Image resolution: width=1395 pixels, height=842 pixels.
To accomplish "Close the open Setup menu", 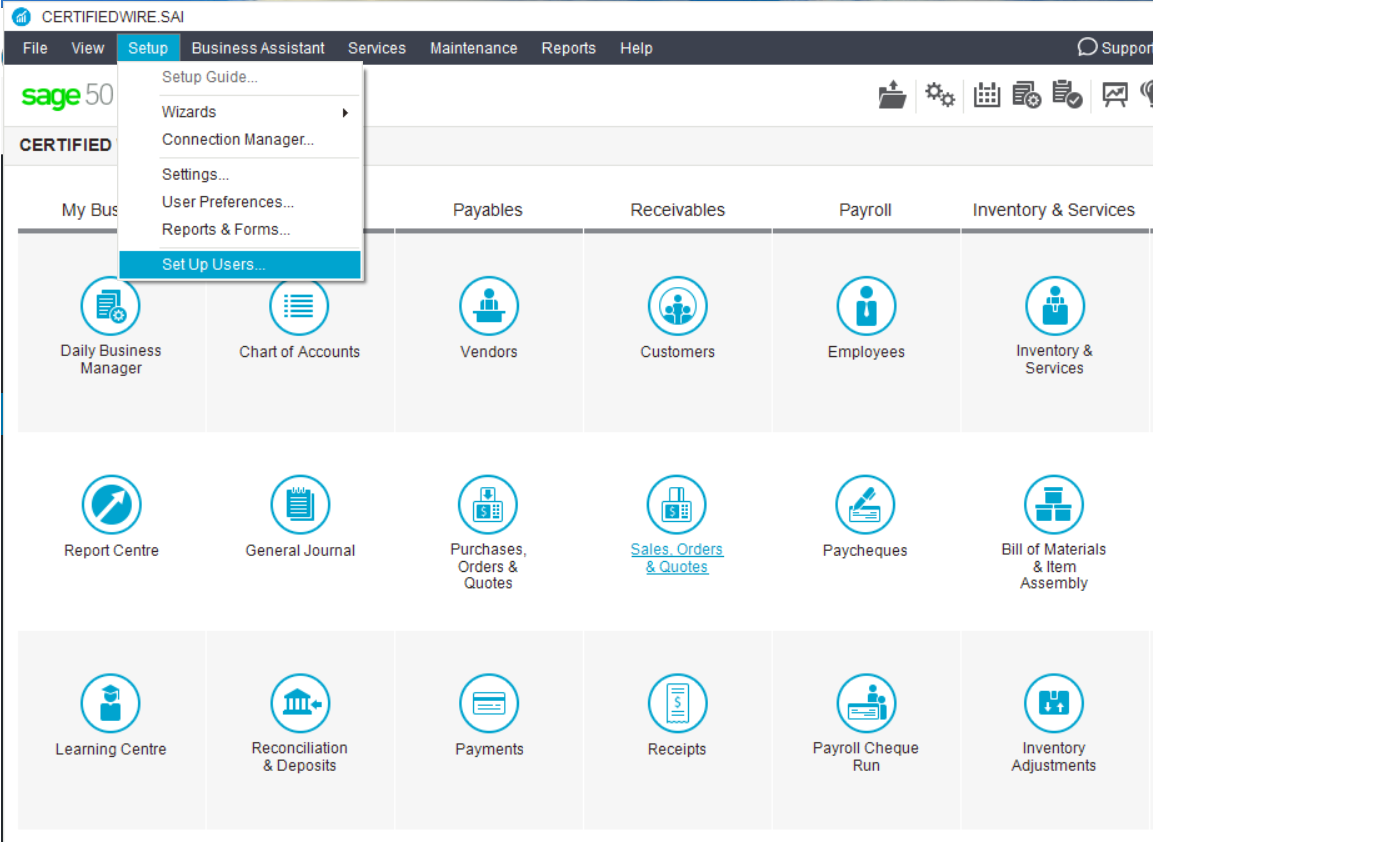I will tap(148, 48).
